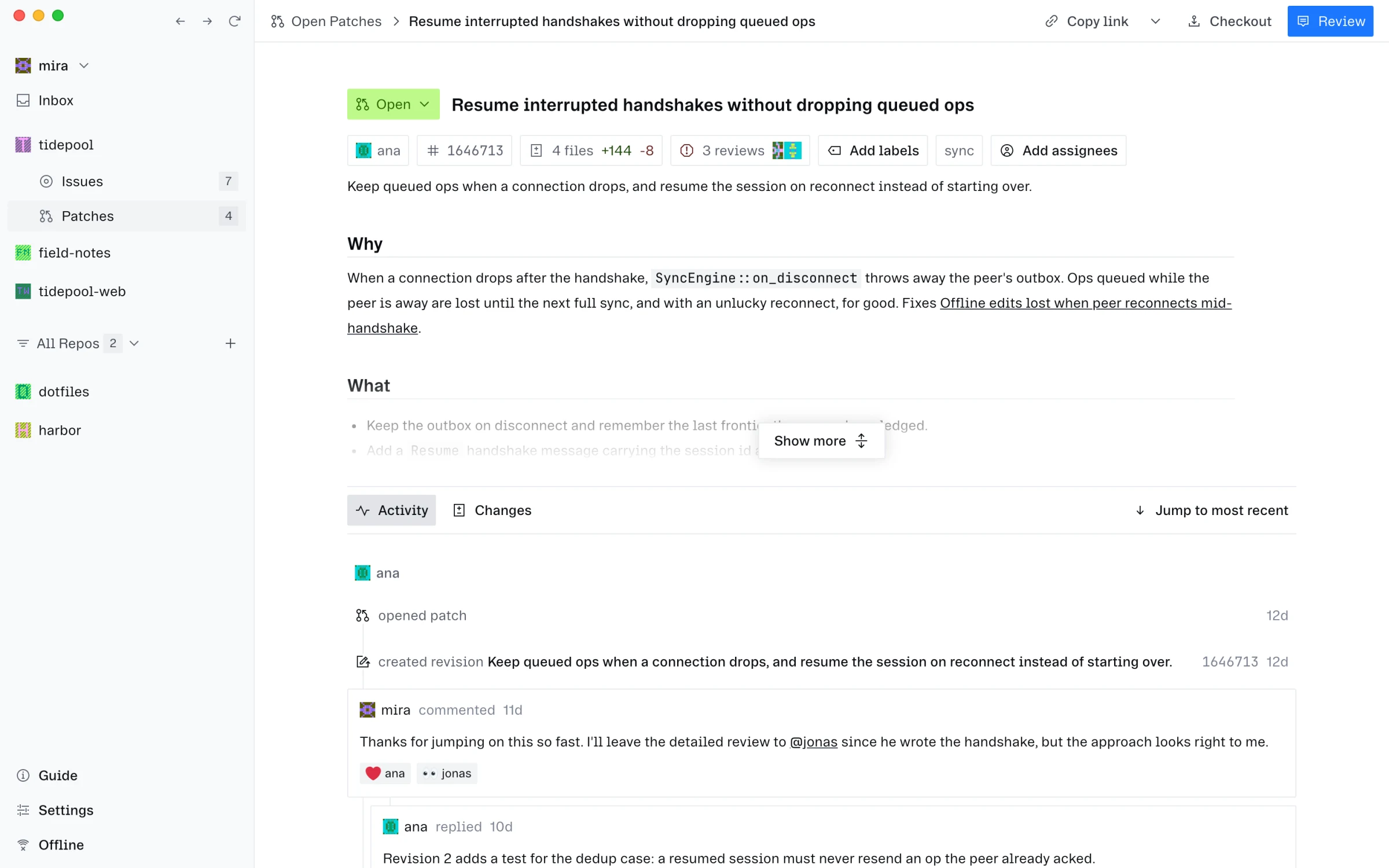Reload the page with the refresh icon
Image resolution: width=1389 pixels, height=868 pixels.
click(234, 21)
